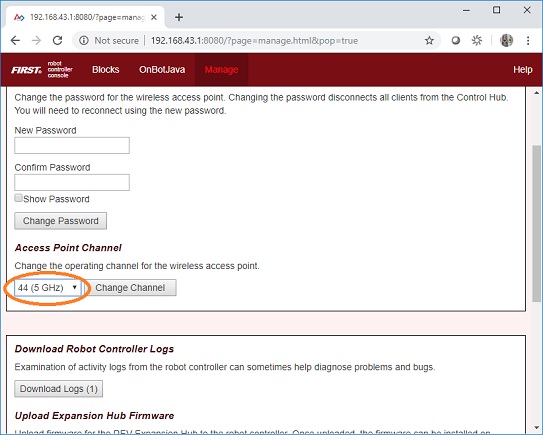
Task: Open the Chrome three-dot menu
Action: coord(528,41)
